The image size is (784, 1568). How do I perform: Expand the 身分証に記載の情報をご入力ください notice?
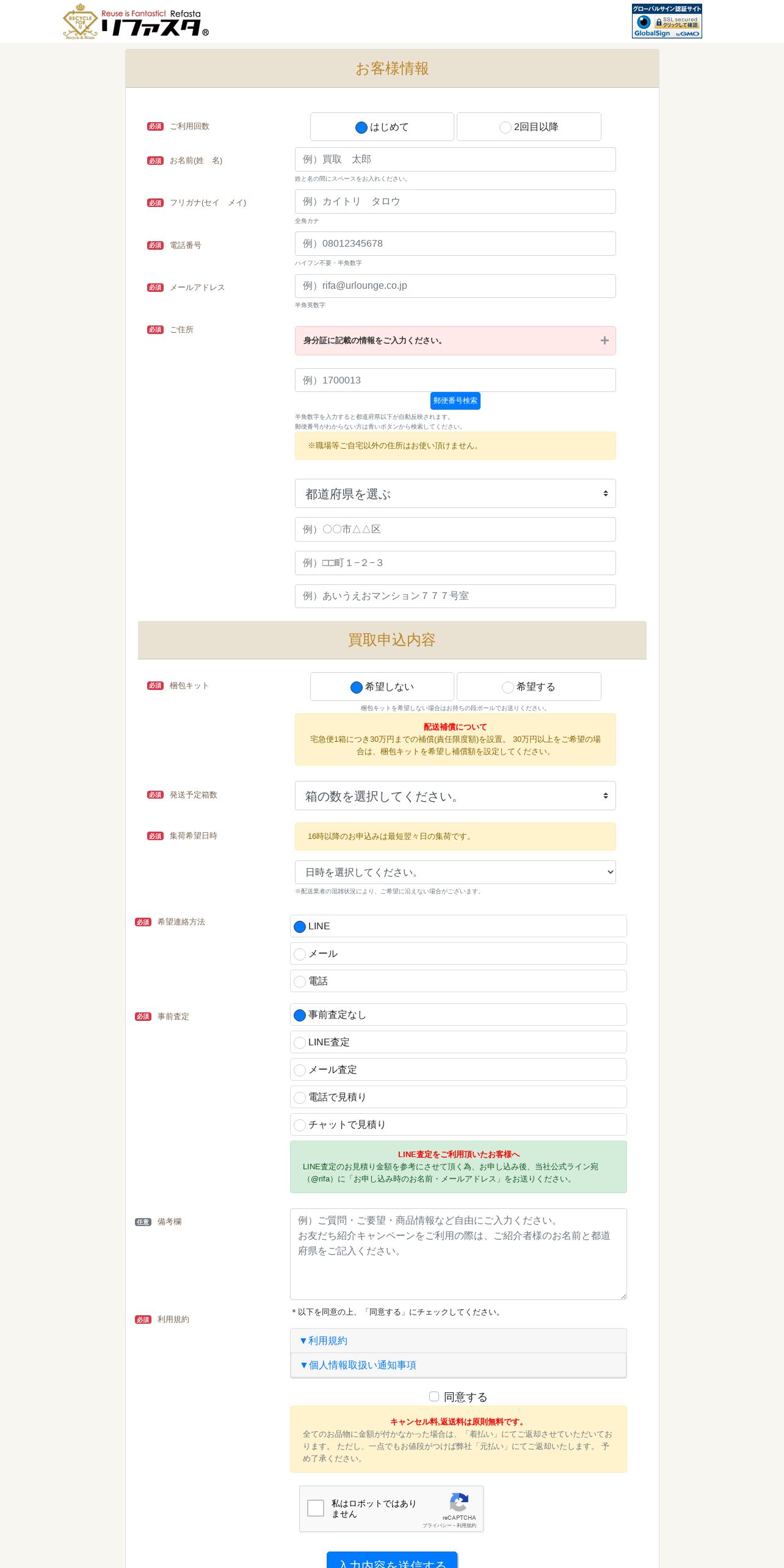[455, 341]
